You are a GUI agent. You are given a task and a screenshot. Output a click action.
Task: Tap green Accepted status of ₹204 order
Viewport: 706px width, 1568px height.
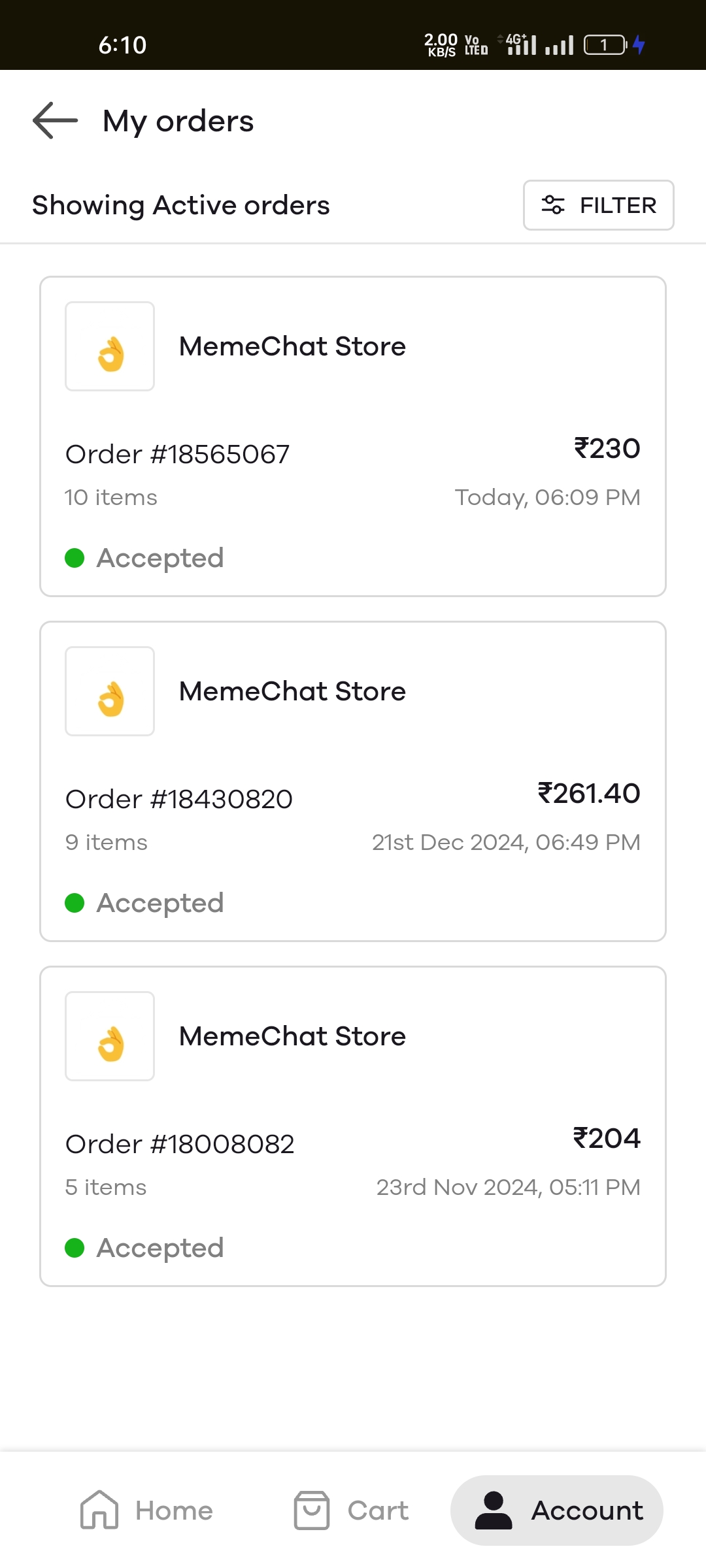(145, 1248)
